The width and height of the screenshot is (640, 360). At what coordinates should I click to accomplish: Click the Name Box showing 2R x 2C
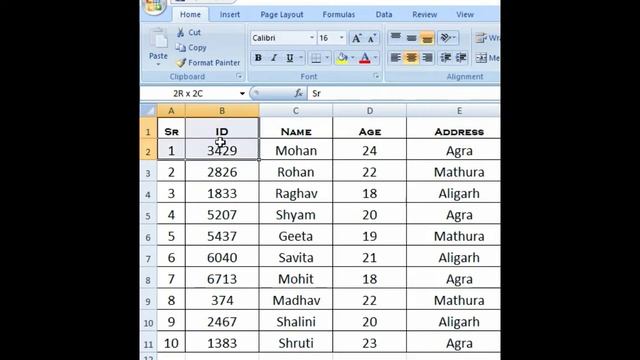point(189,93)
